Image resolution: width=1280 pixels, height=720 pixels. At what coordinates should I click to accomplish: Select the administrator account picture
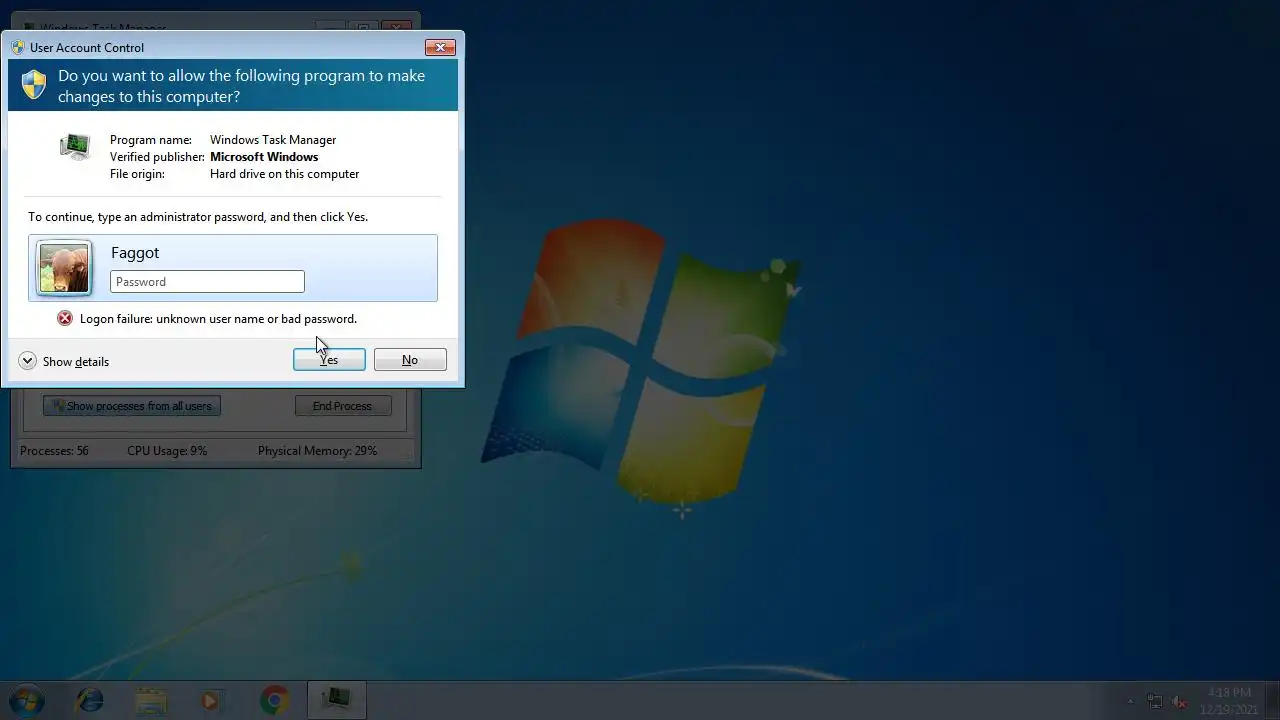[x=64, y=268]
